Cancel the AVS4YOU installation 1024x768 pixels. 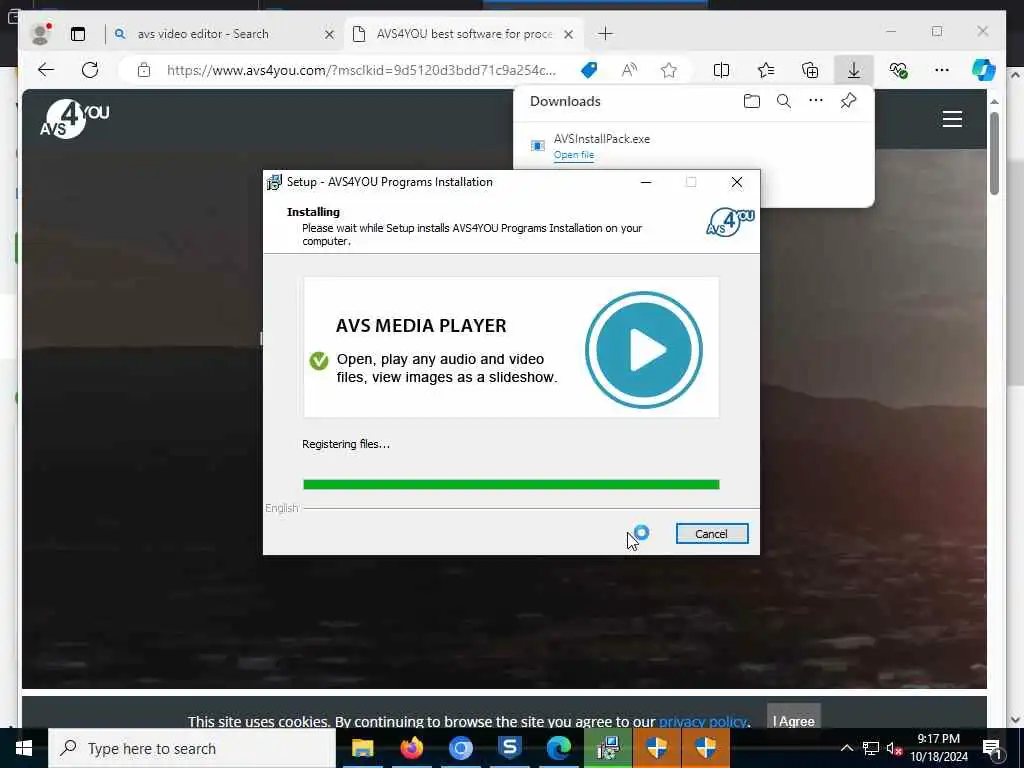pos(712,534)
